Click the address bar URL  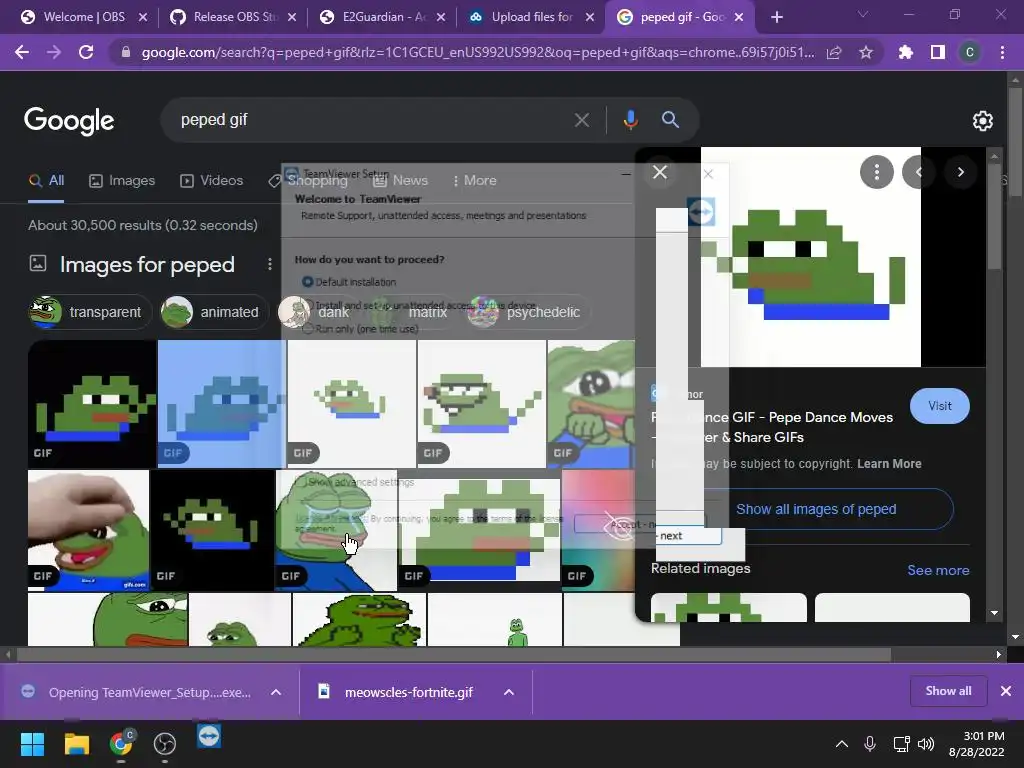[478, 52]
